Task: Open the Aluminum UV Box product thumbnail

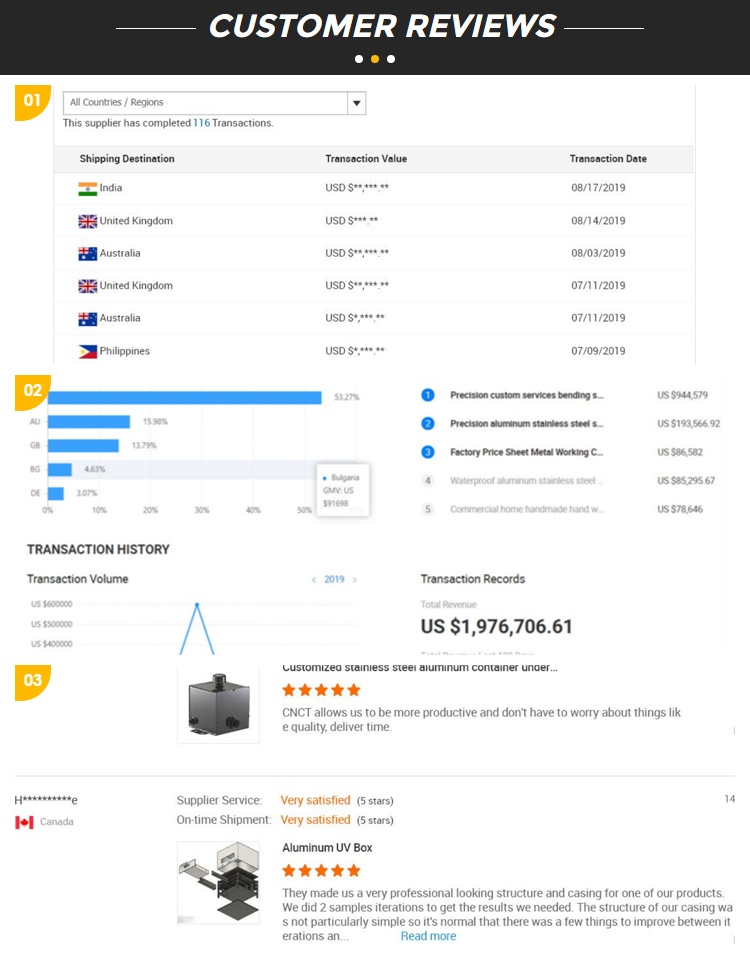Action: coord(218,881)
